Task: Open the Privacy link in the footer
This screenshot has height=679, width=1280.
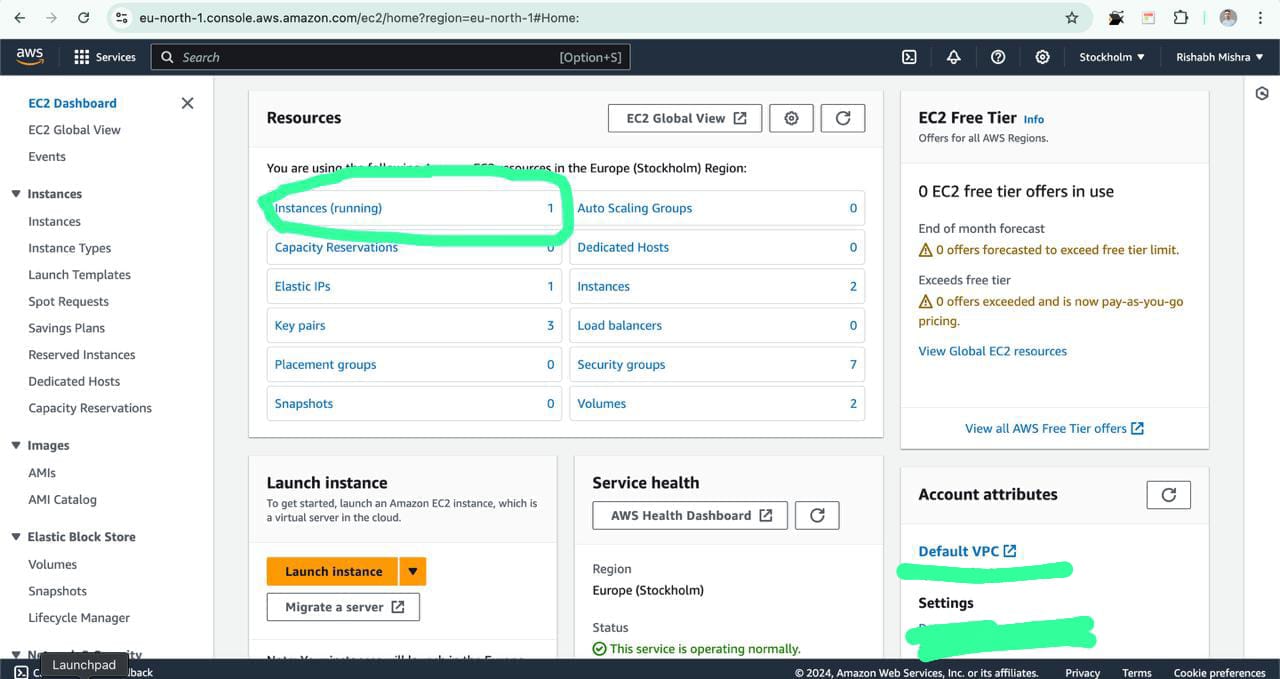Action: (1082, 672)
